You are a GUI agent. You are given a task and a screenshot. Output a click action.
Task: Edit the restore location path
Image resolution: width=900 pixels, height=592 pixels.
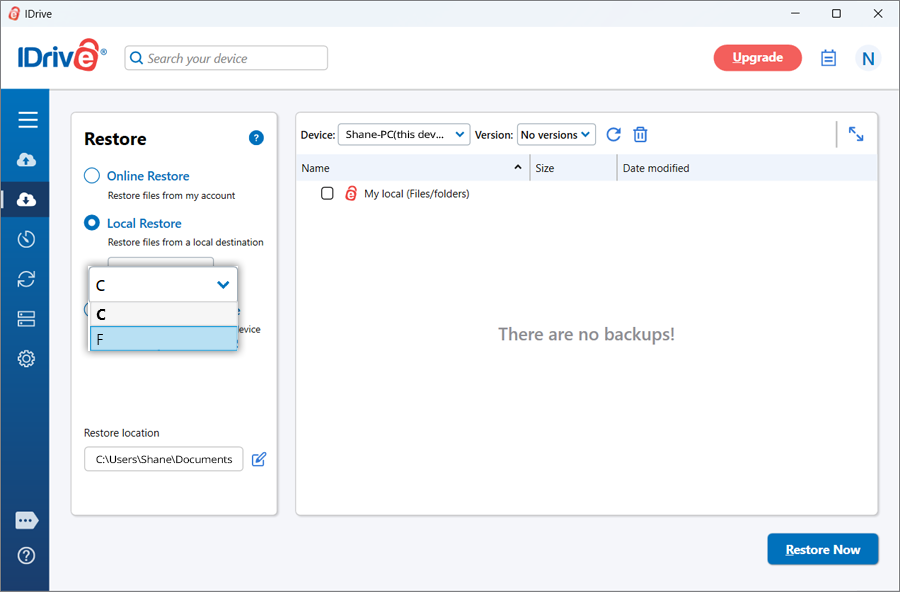tap(259, 459)
